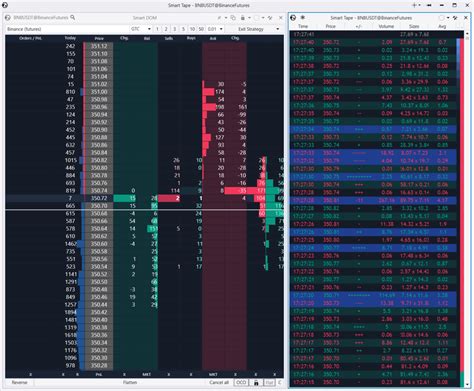Click the Sells column header in Smart DOM

[169, 38]
